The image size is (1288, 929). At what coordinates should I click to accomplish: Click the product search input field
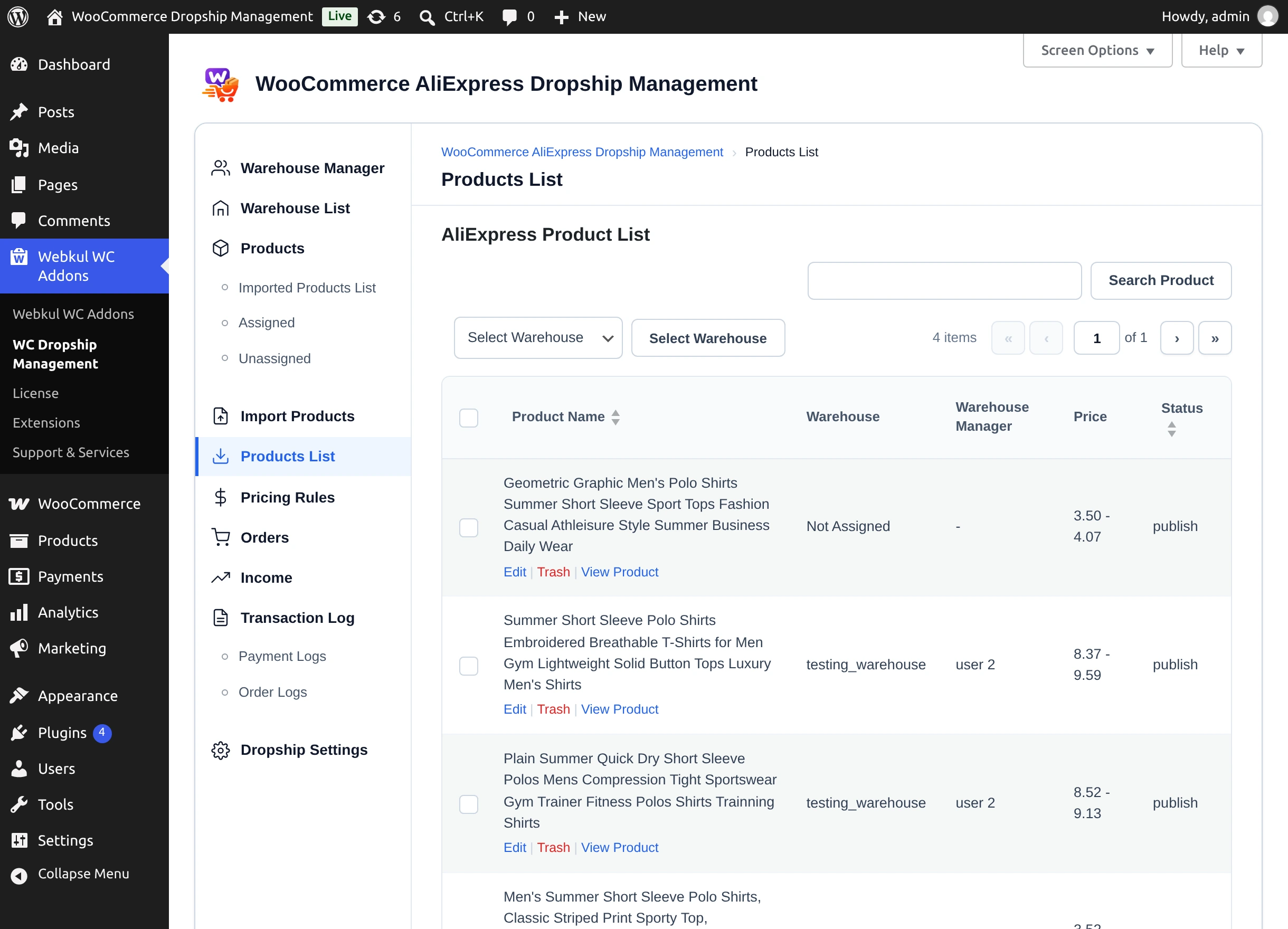click(x=944, y=280)
